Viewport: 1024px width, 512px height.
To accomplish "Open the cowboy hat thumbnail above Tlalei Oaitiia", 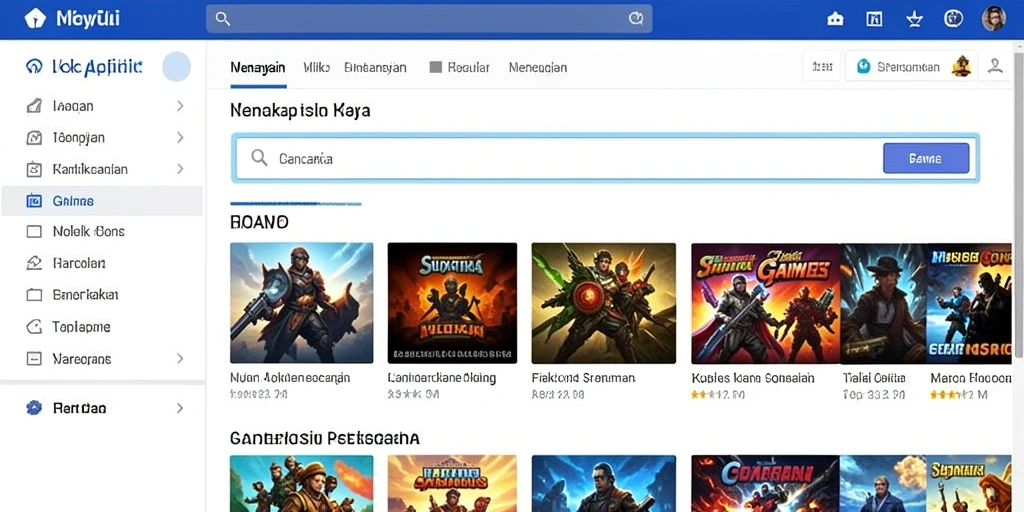I will [x=883, y=303].
